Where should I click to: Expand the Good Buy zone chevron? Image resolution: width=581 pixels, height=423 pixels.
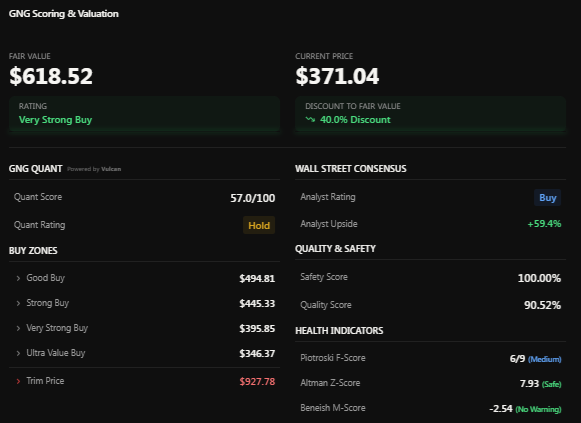[x=18, y=278]
